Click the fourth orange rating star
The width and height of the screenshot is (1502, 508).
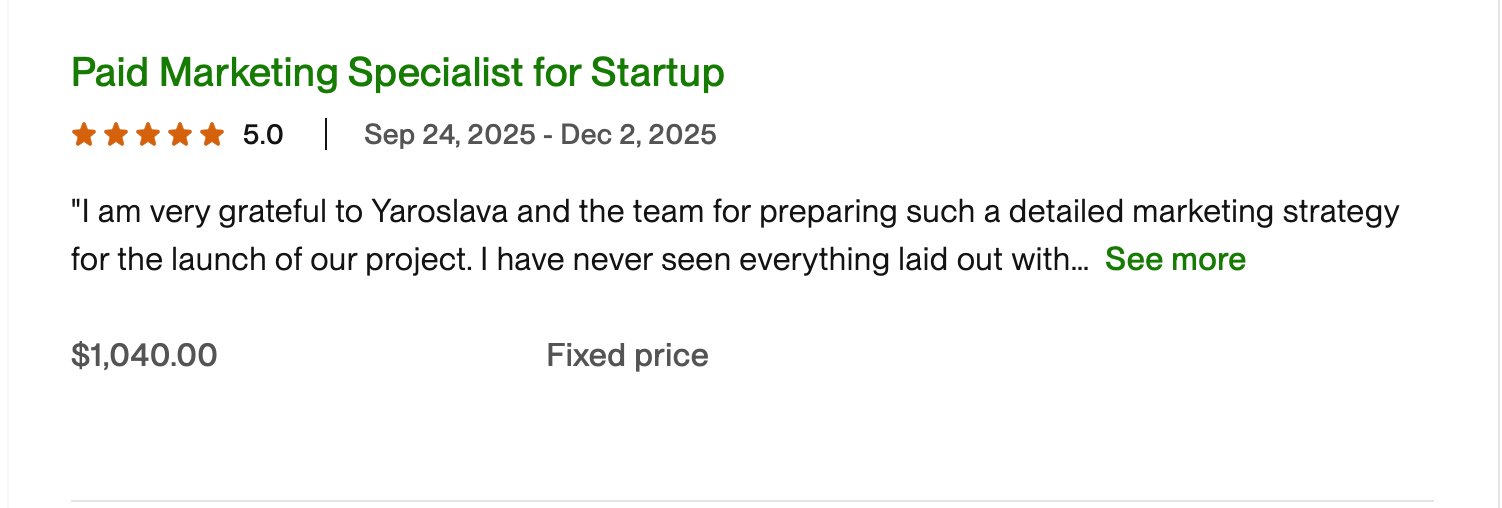tap(180, 134)
